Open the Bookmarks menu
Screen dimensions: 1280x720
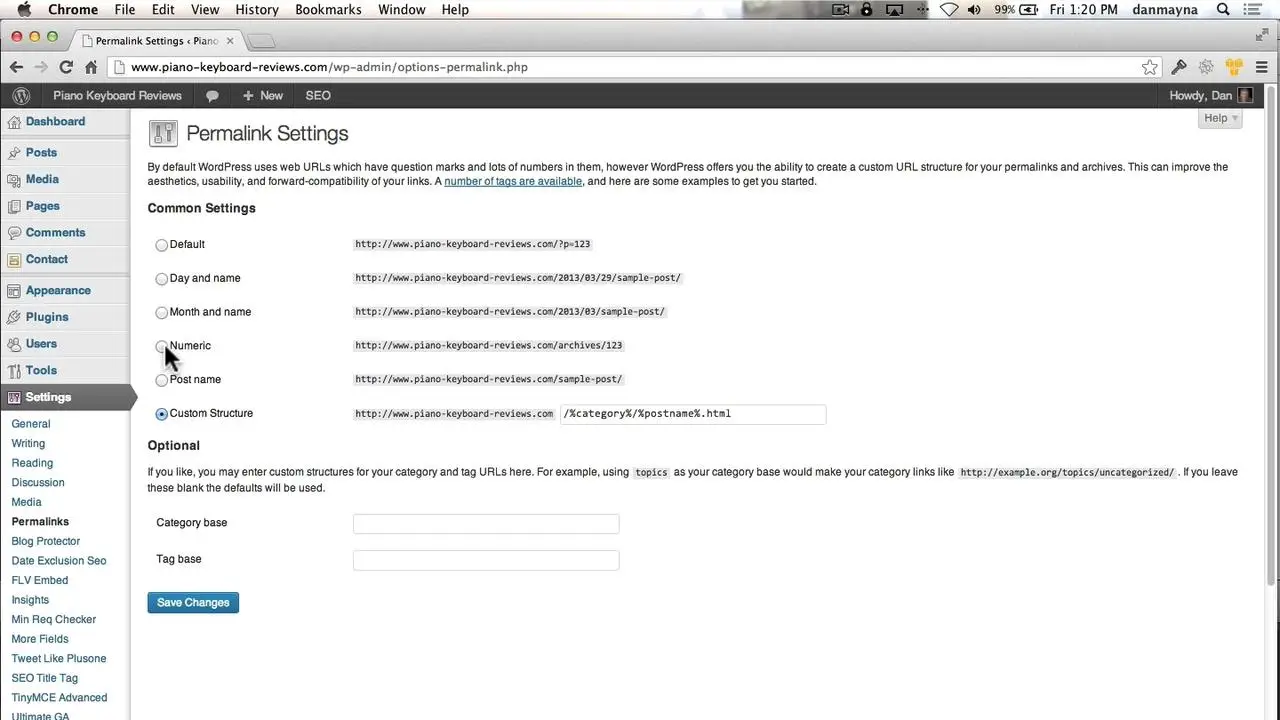click(x=328, y=10)
